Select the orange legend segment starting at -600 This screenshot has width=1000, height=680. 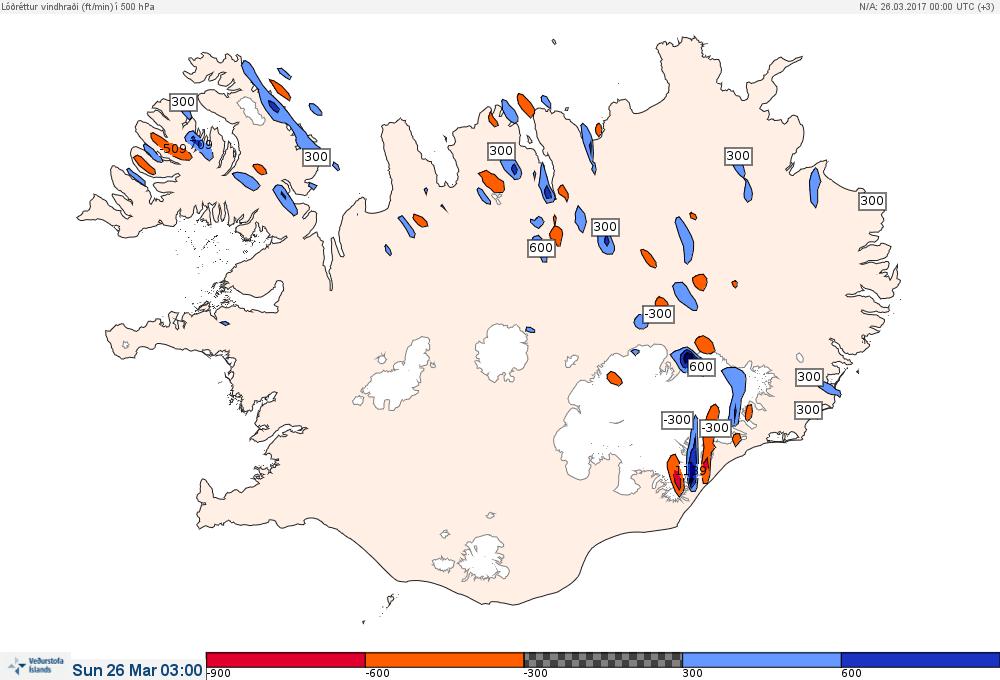pos(445,660)
